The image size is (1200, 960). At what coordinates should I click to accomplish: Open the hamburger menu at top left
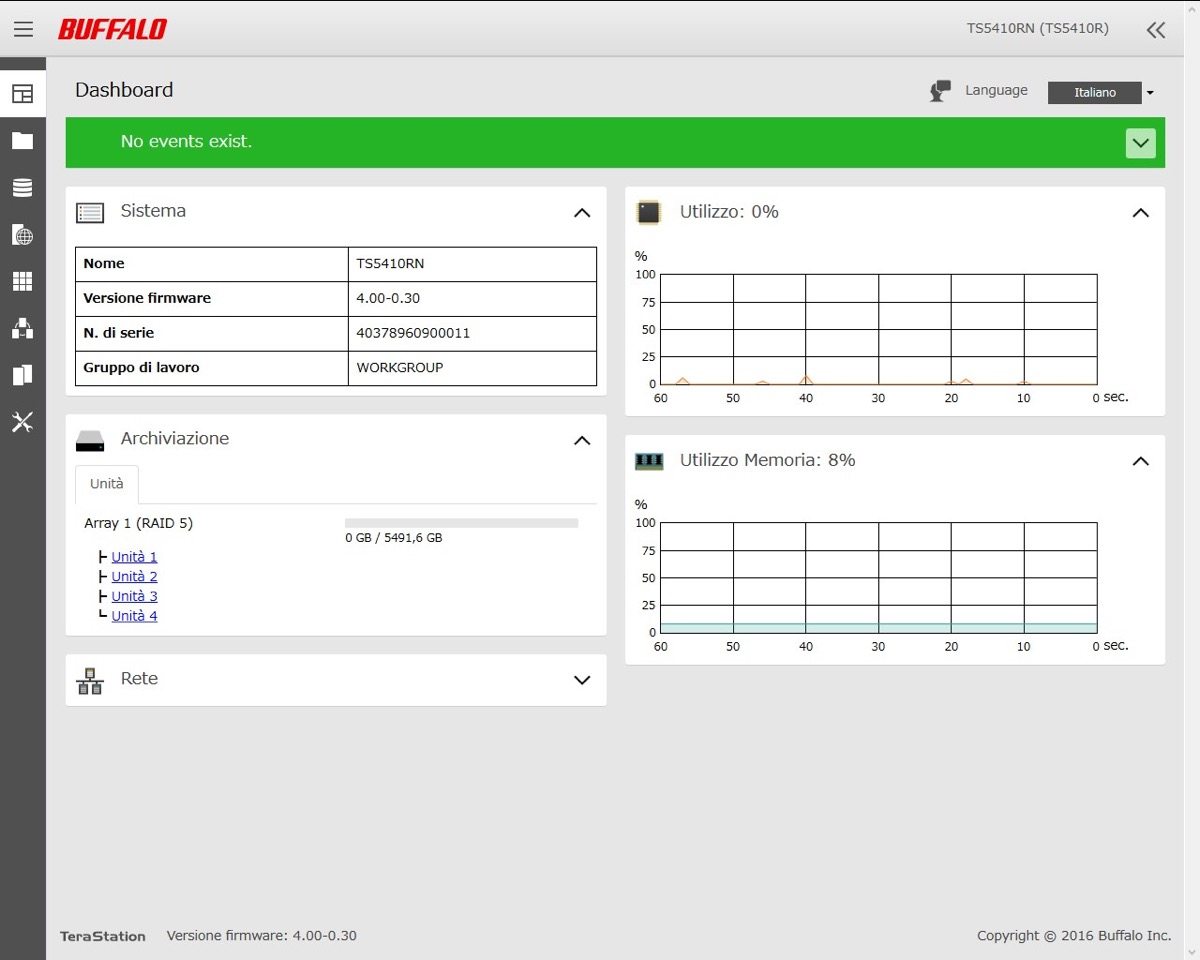tap(23, 30)
